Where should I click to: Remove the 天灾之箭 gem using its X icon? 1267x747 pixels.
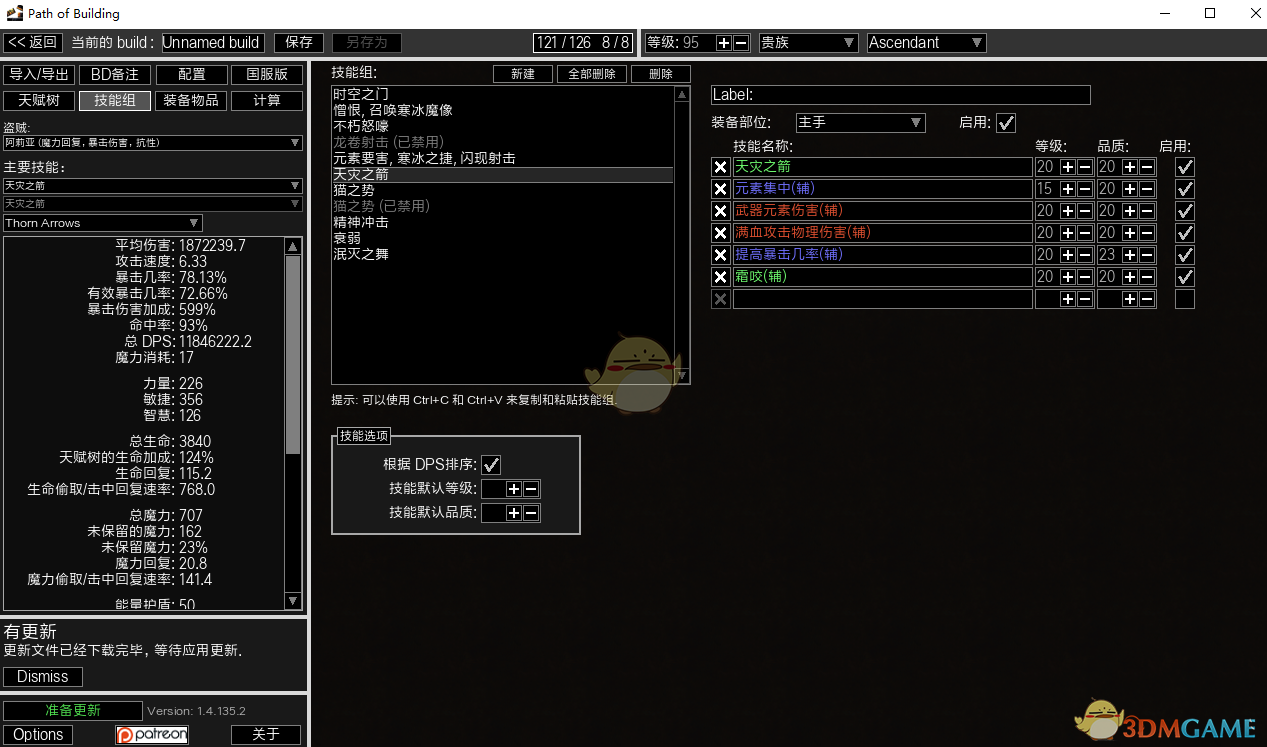pos(720,167)
